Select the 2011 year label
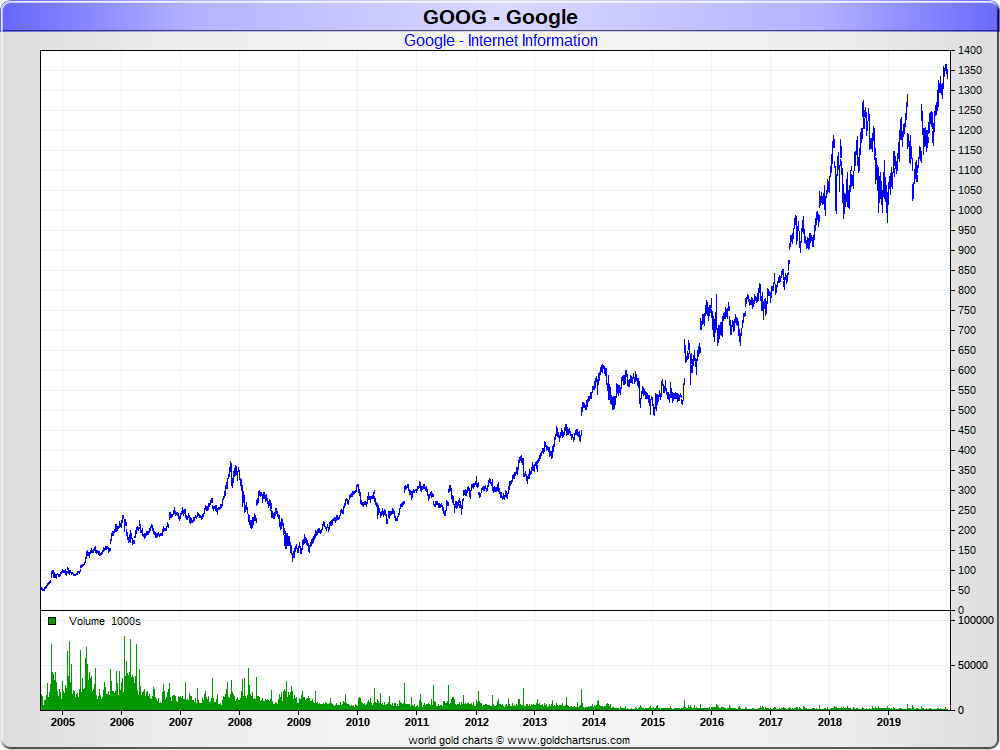Viewport: 1000px width, 750px height. [x=416, y=722]
